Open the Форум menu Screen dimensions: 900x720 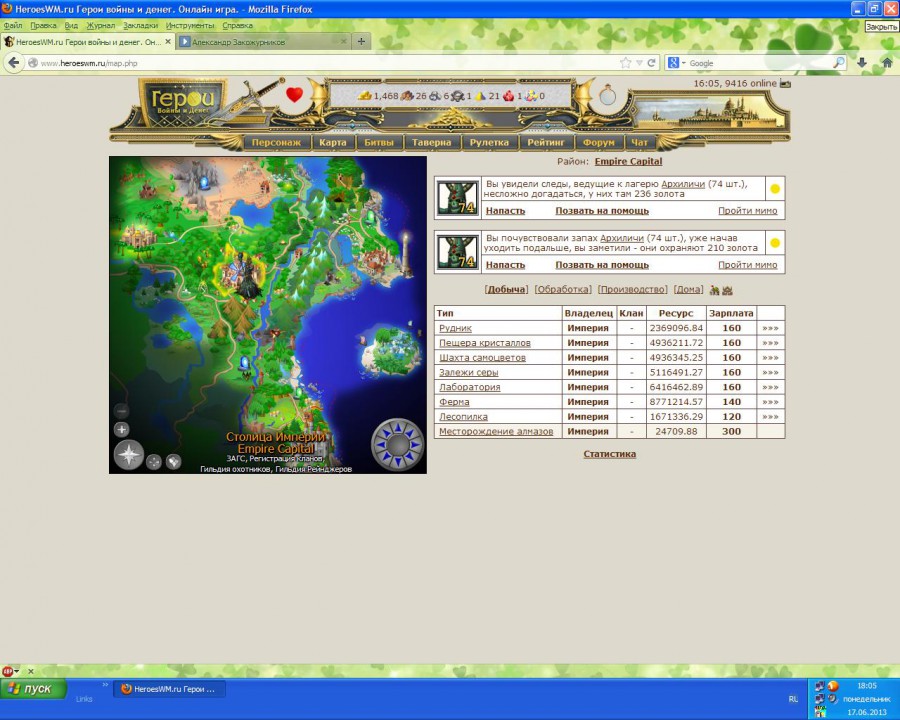(599, 142)
